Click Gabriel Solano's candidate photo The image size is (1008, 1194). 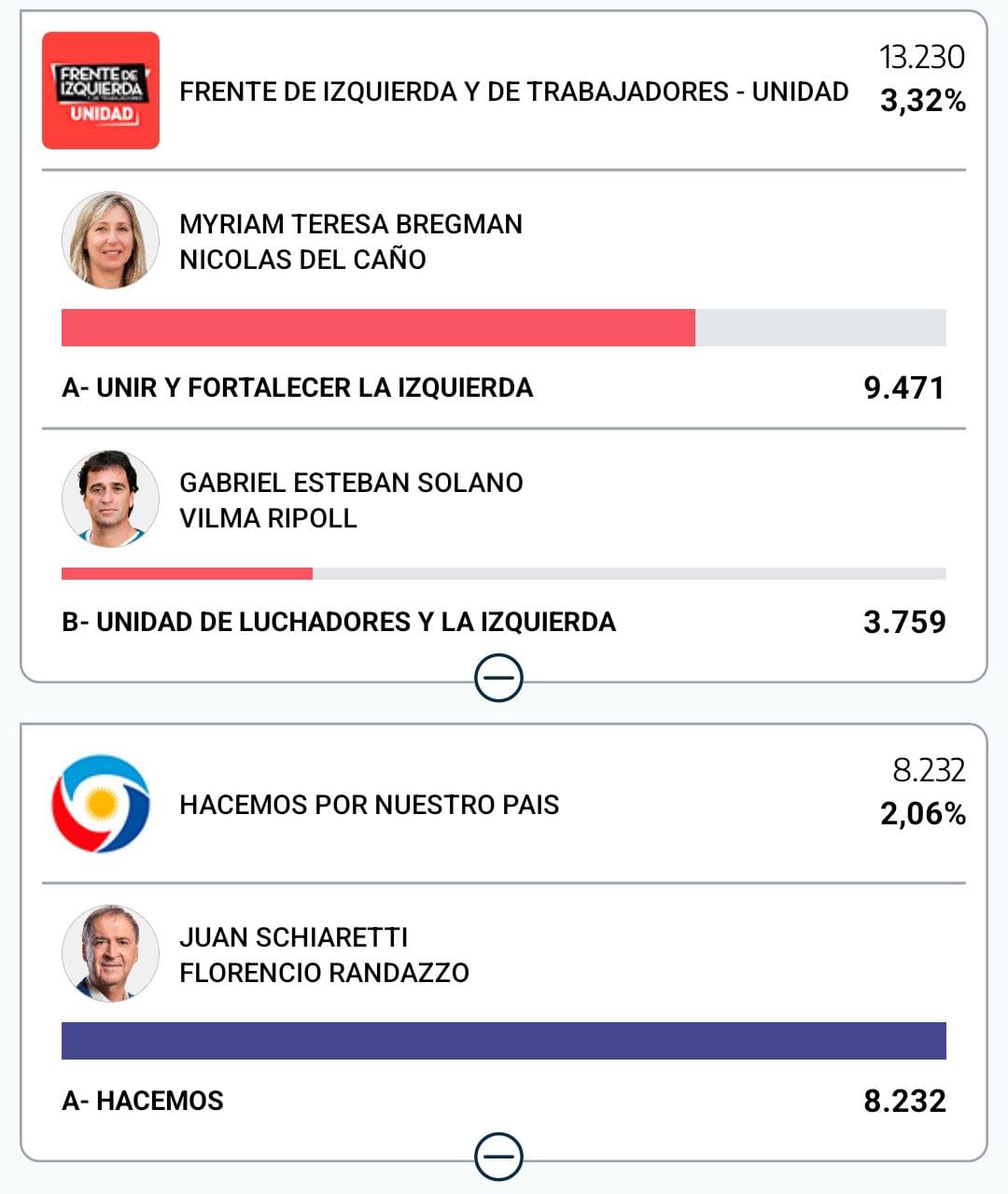[110, 499]
